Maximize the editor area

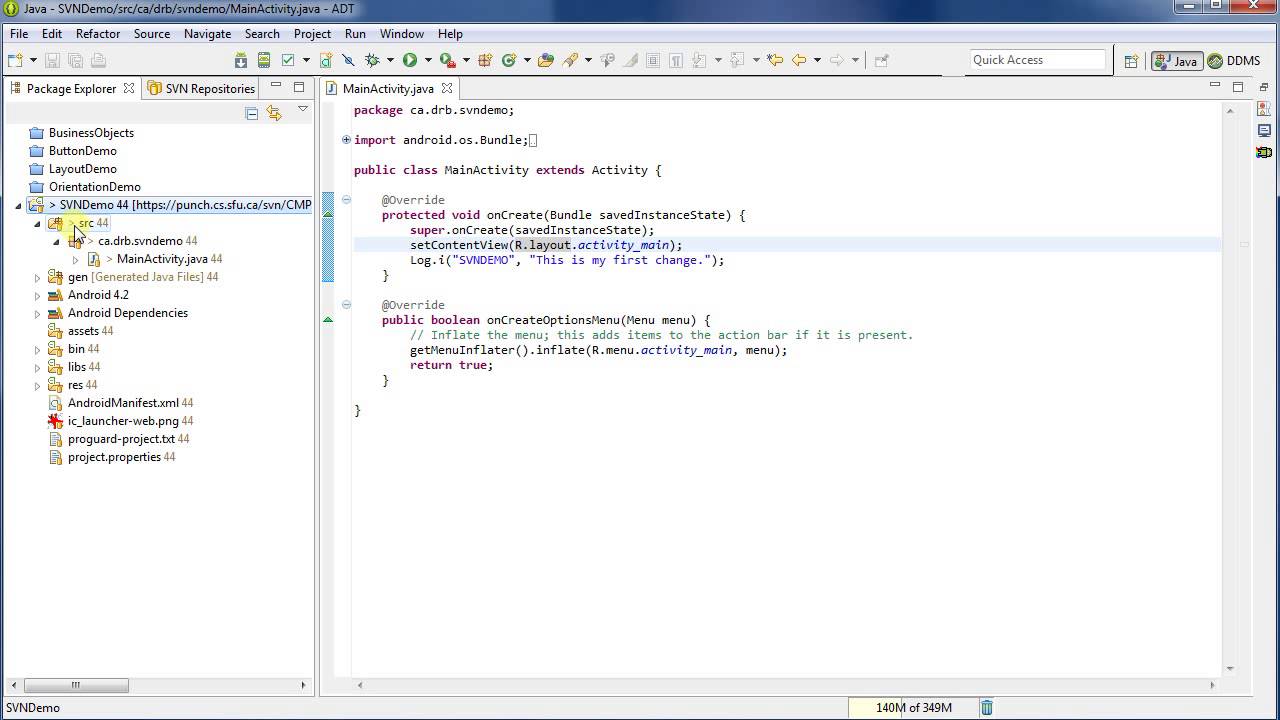1238,87
